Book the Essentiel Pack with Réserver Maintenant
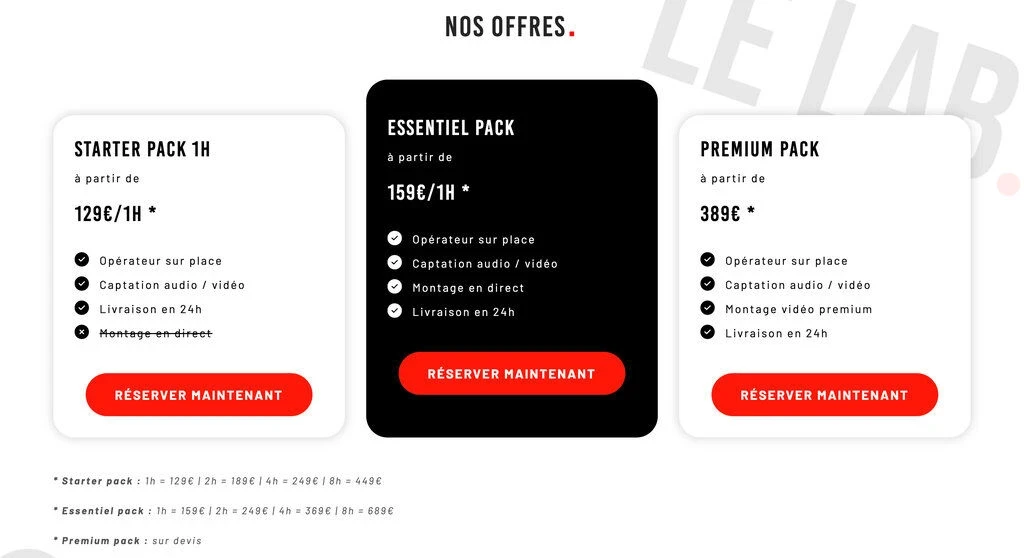1024x558 pixels. tap(511, 374)
